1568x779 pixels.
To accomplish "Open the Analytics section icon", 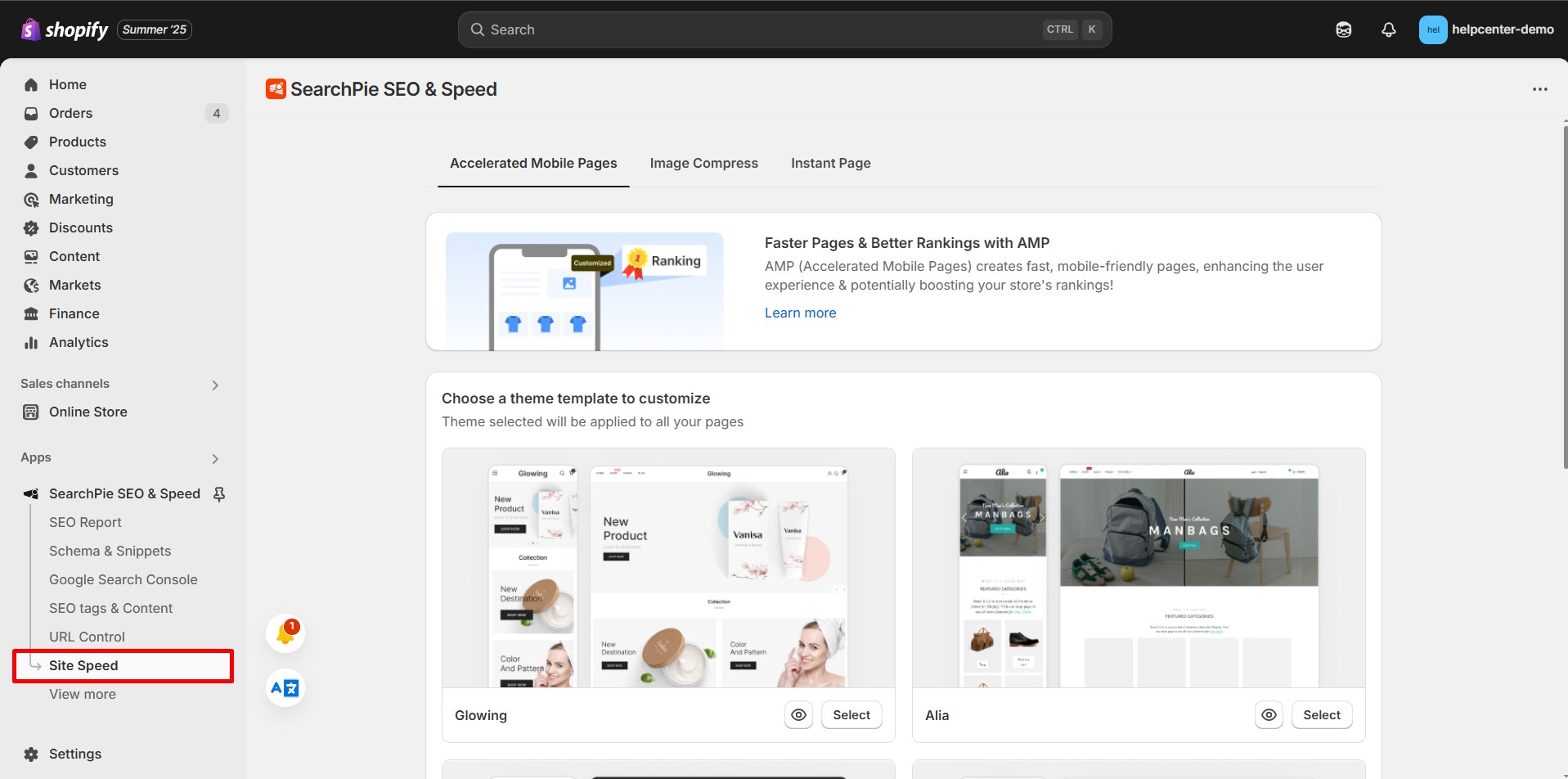I will 30,342.
